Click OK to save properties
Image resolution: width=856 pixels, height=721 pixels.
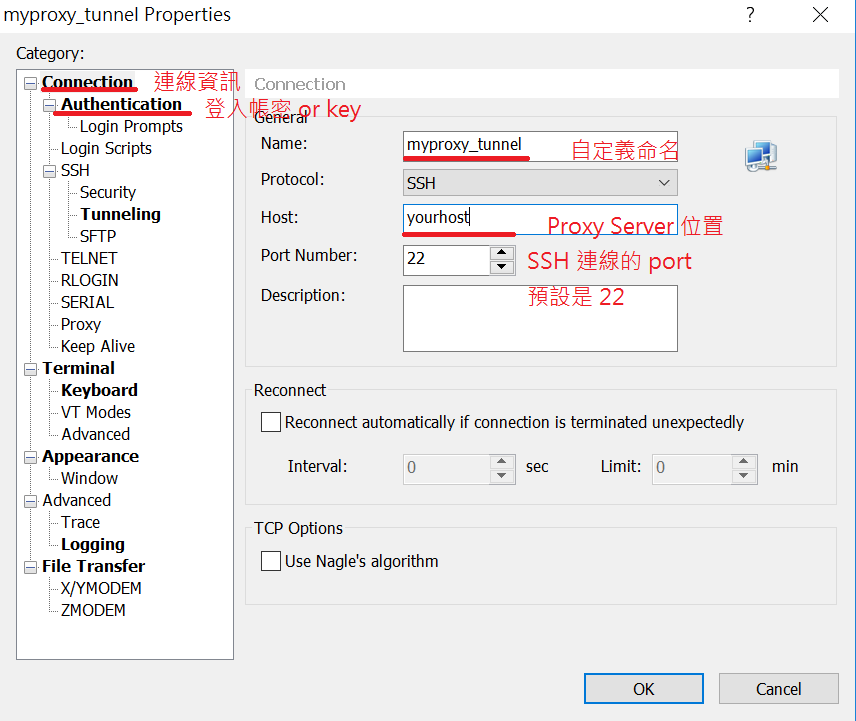pos(644,689)
